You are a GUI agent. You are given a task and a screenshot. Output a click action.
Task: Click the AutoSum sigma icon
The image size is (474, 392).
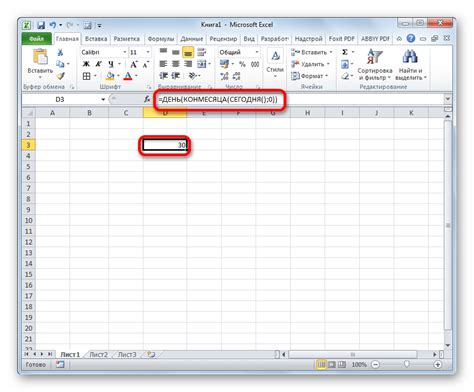345,52
